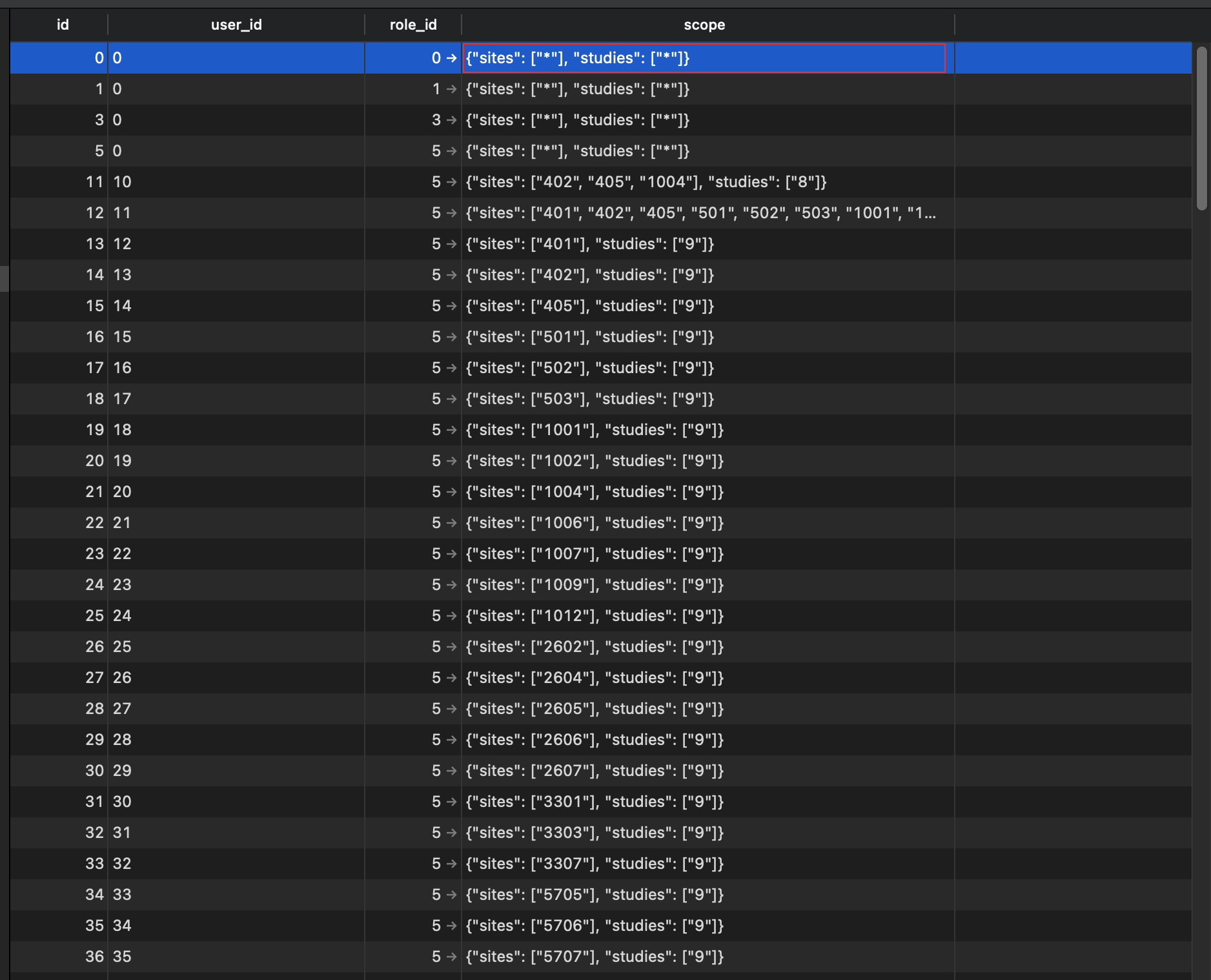Follow role_id arrow in row id 31
The width and height of the screenshot is (1211, 980).
[451, 802]
